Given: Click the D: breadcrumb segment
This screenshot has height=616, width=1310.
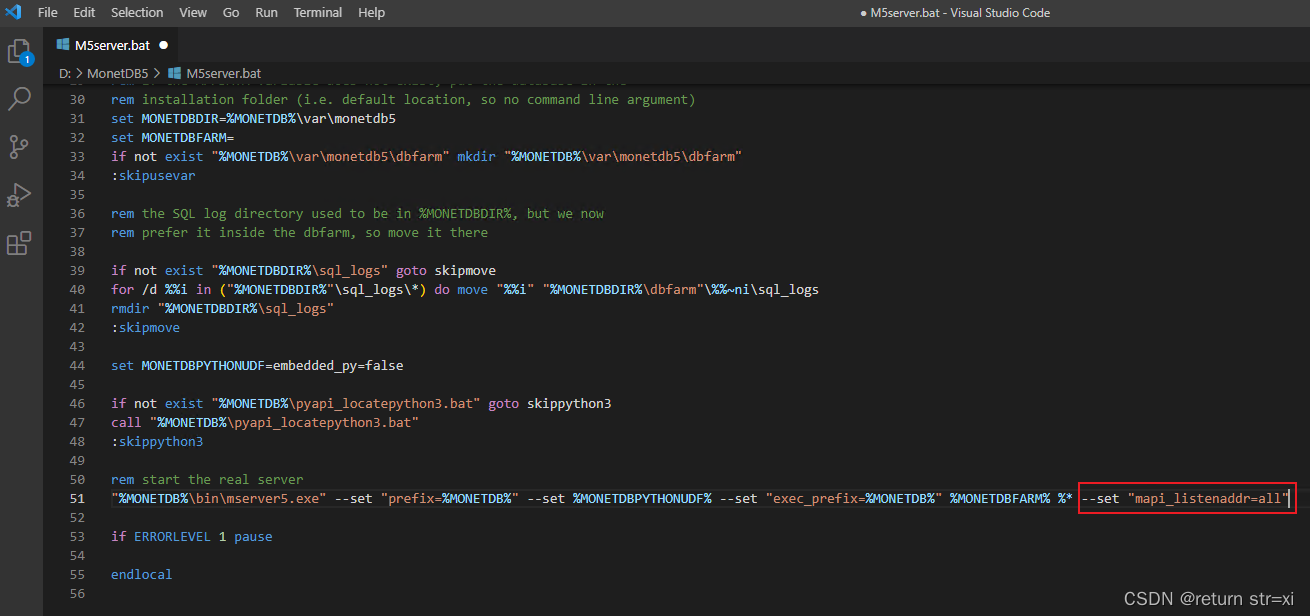Looking at the screenshot, I should [65, 74].
